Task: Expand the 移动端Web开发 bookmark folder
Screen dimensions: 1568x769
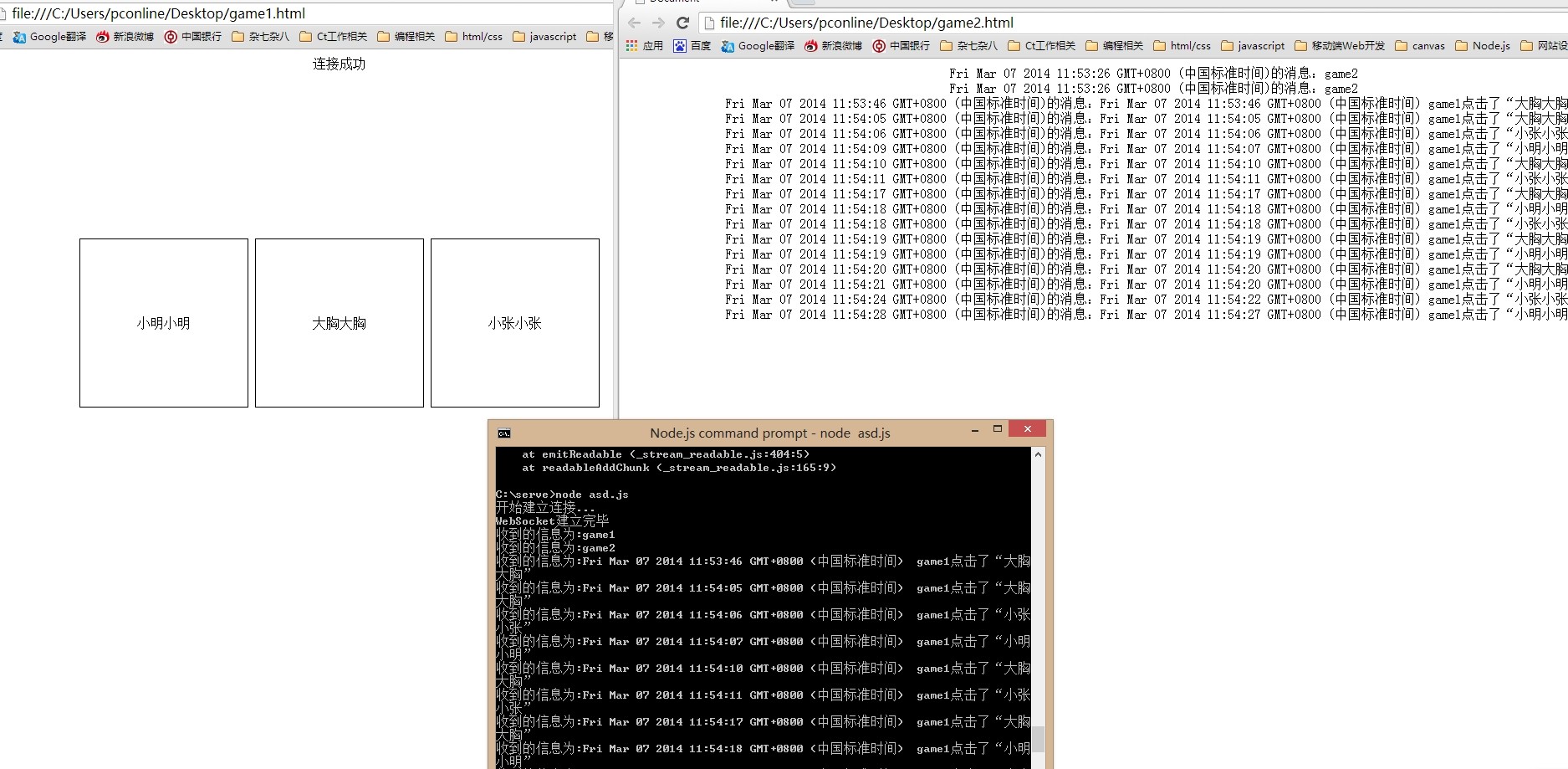Action: (1339, 46)
